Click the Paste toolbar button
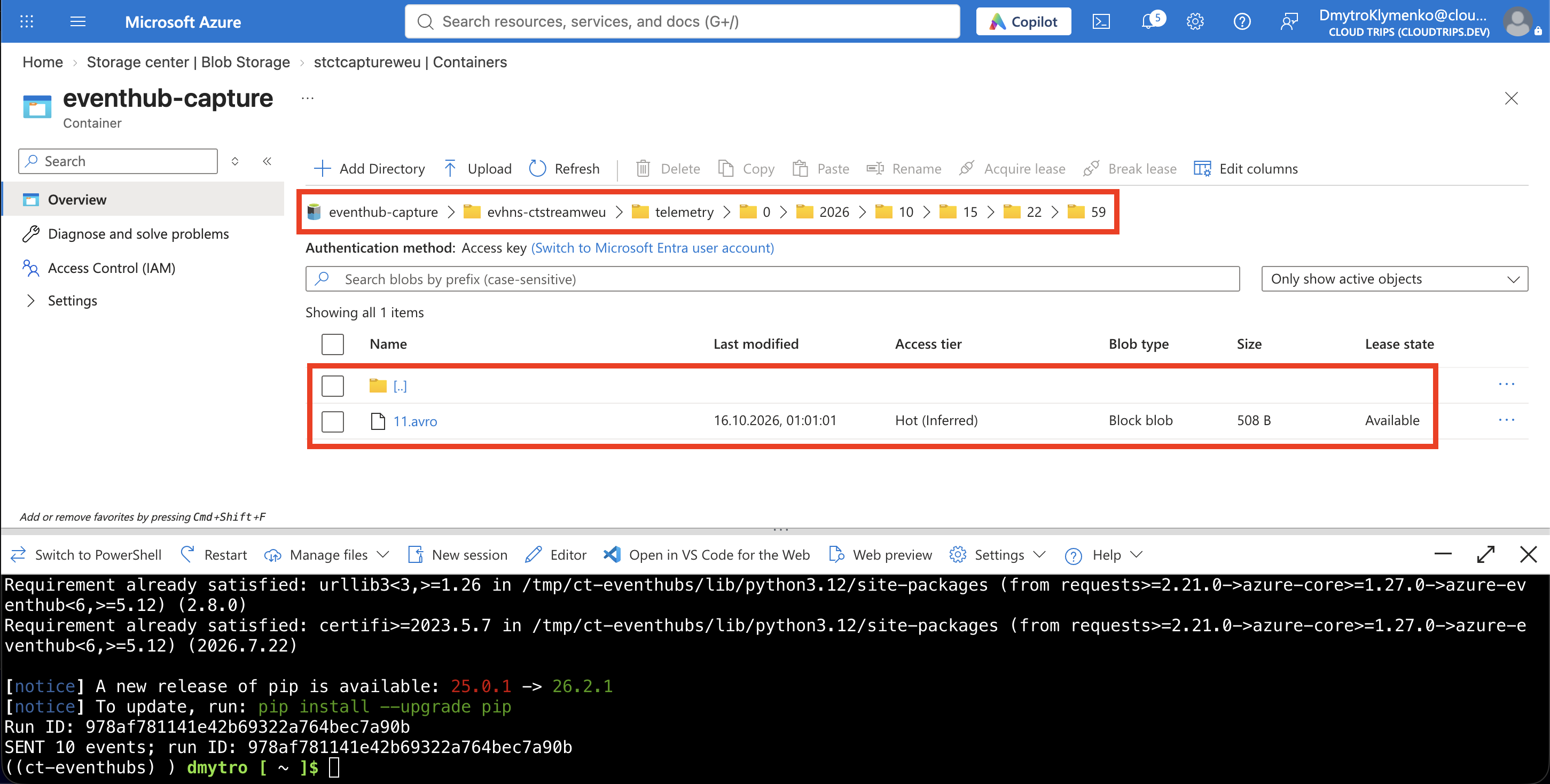The width and height of the screenshot is (1550, 784). tap(821, 168)
